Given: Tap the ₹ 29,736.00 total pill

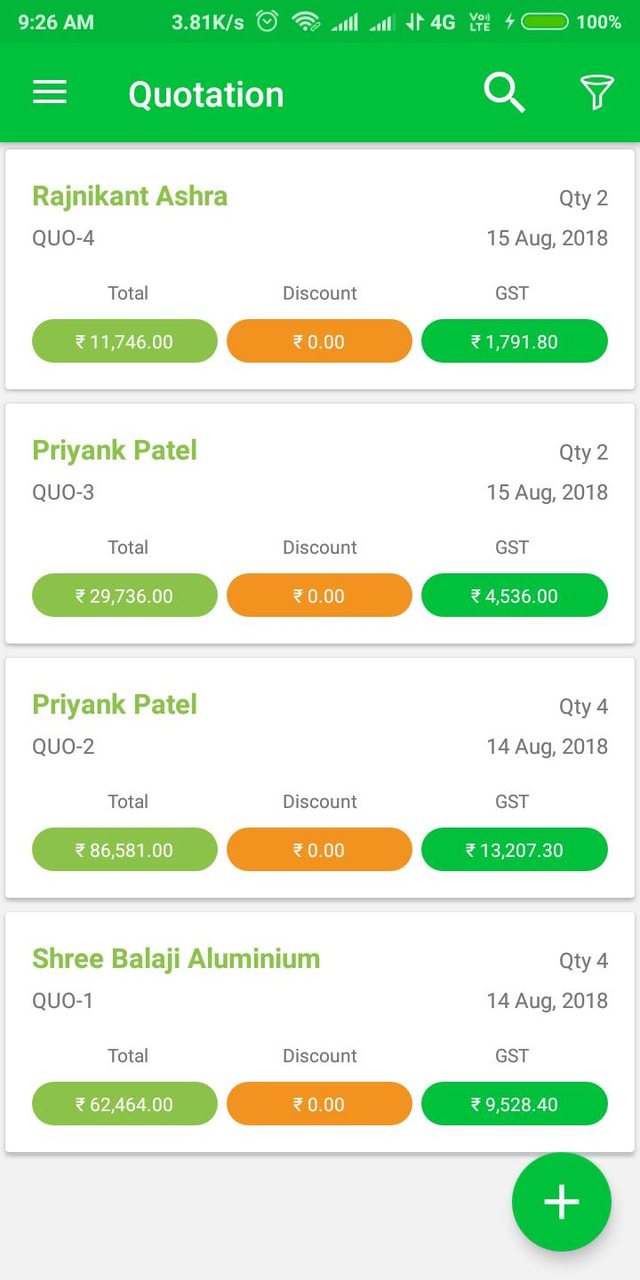Looking at the screenshot, I should (125, 595).
